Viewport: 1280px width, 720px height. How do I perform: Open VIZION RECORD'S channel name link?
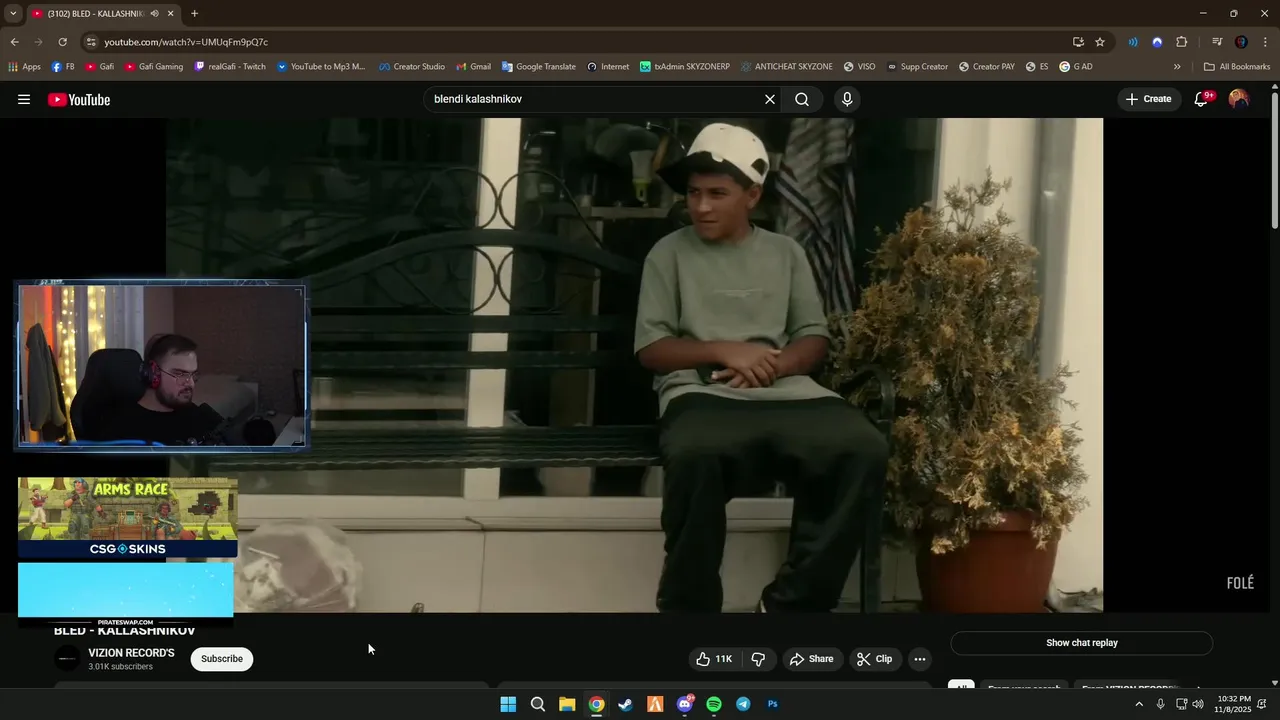pos(131,653)
